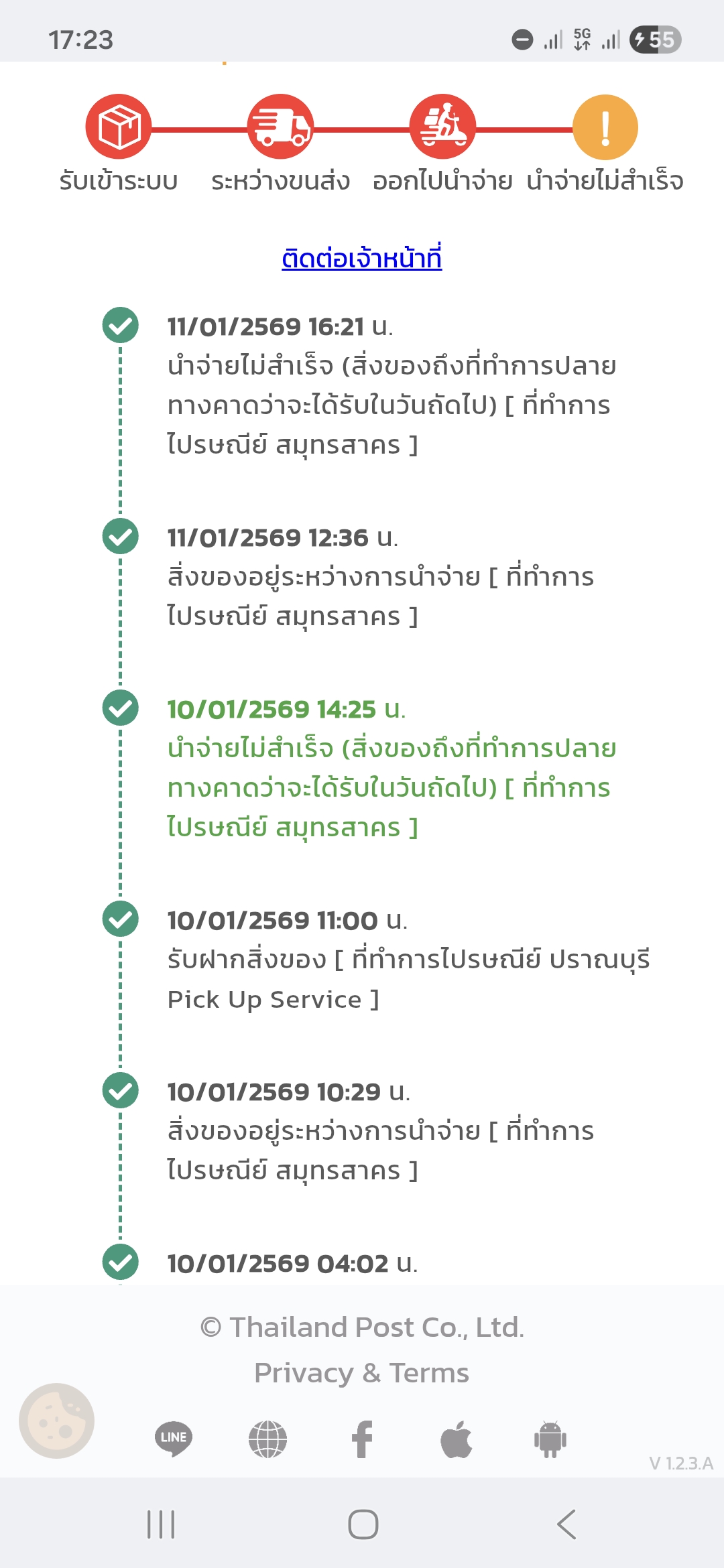
Task: Open the website globe icon
Action: click(267, 1439)
